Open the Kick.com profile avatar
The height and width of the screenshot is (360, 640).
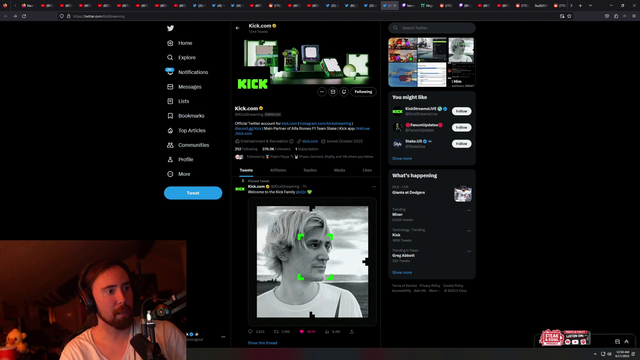(x=252, y=84)
